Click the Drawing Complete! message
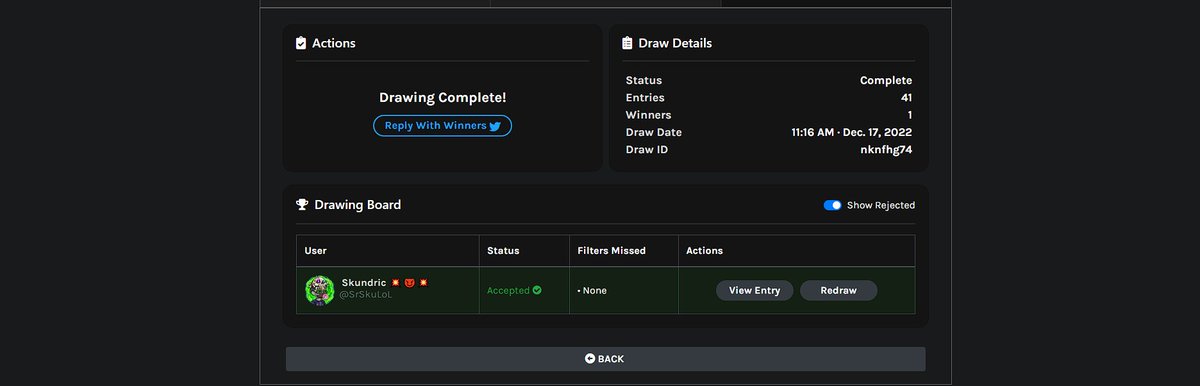1200x386 pixels. (442, 98)
